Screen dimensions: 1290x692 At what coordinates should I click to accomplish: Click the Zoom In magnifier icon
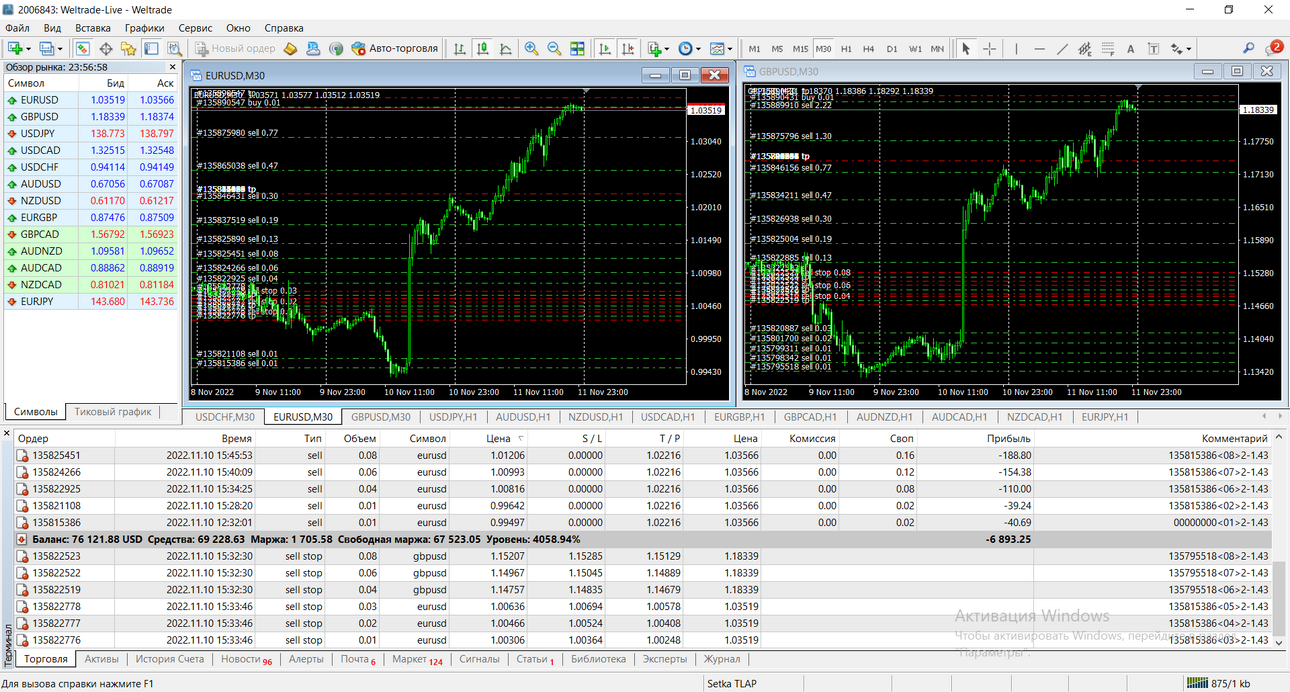coord(531,48)
